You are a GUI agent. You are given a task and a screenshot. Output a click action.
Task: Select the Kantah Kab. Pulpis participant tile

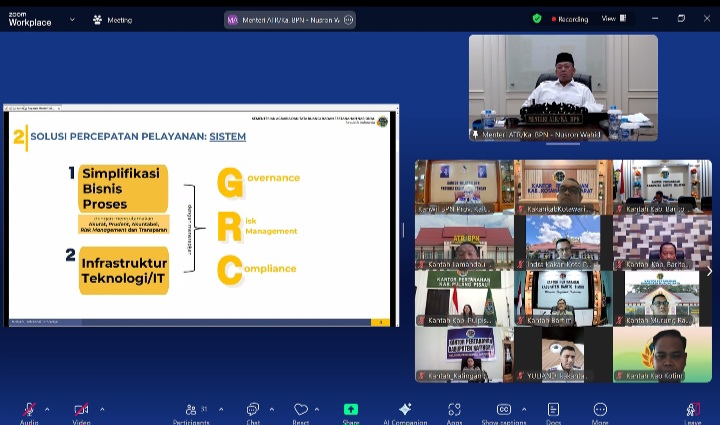click(x=464, y=298)
